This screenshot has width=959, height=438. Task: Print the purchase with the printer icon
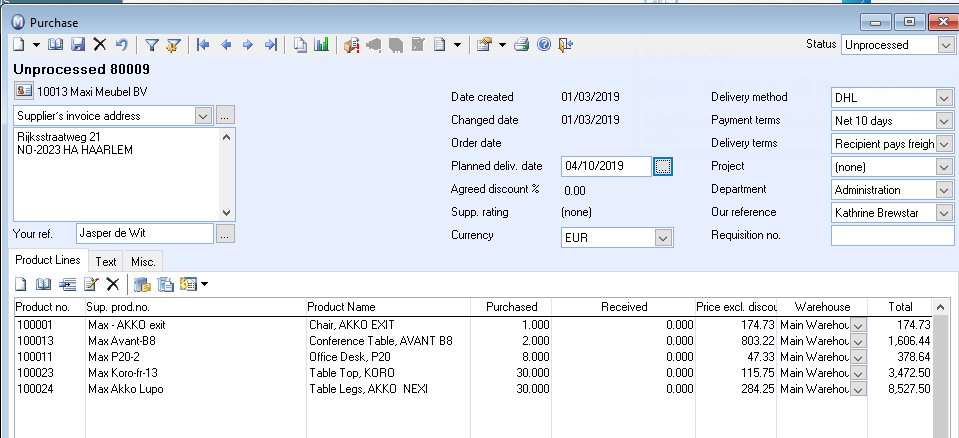(x=521, y=45)
